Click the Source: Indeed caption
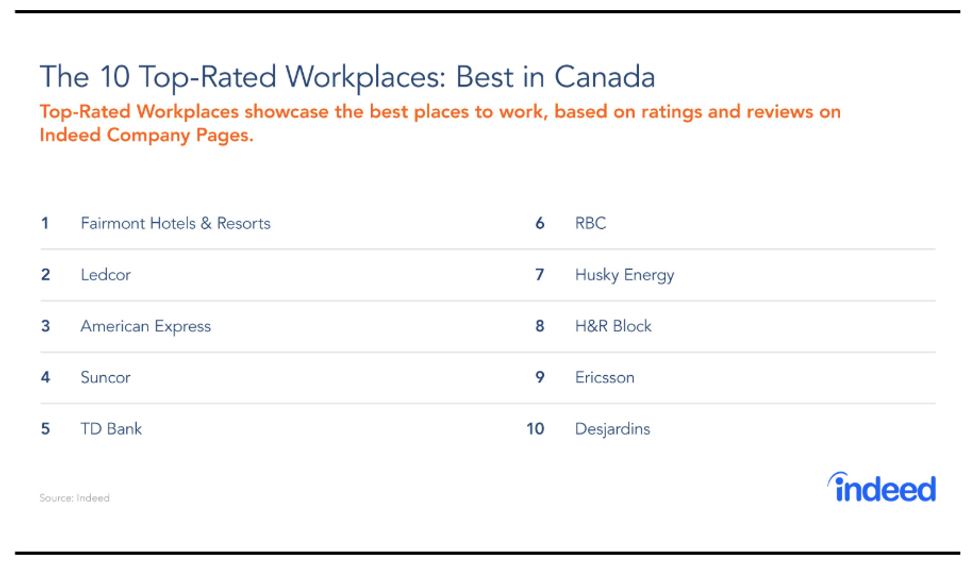 75,498
